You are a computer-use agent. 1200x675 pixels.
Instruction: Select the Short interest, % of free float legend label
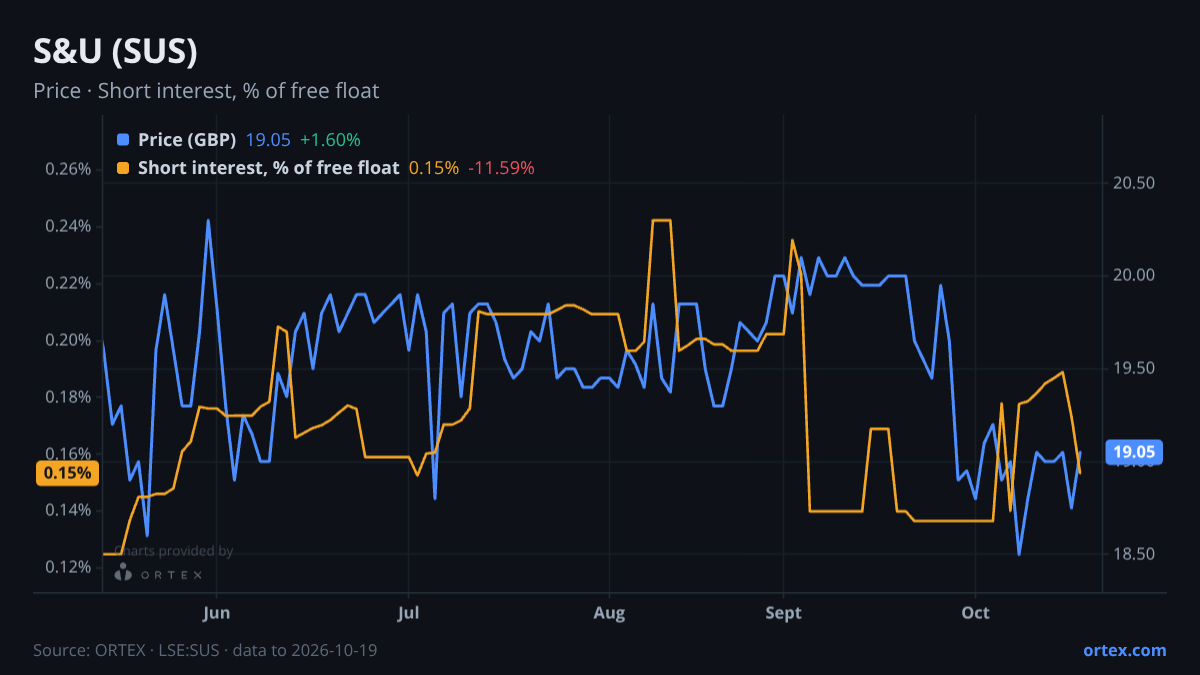click(x=269, y=168)
